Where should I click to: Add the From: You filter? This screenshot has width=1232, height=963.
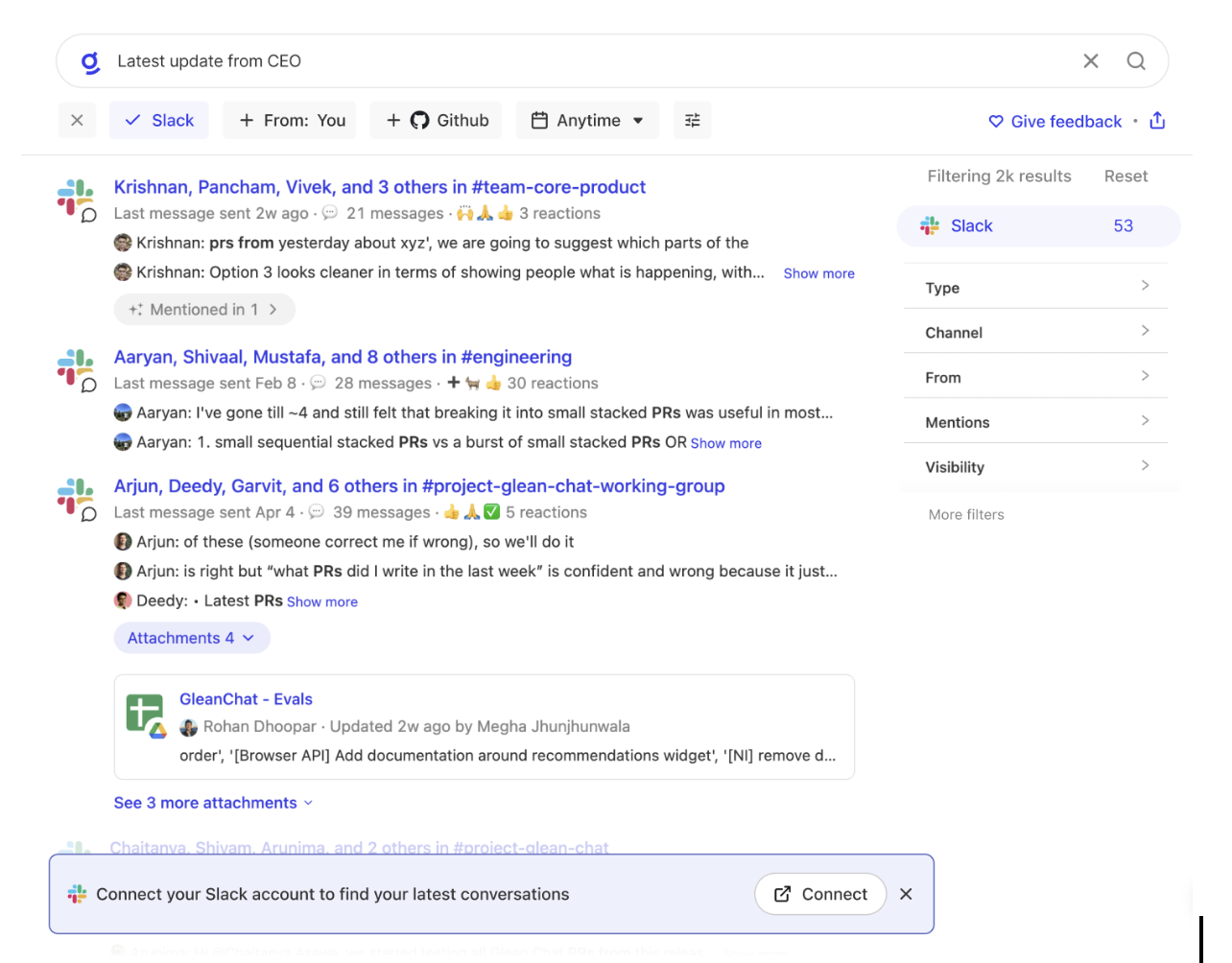tap(289, 120)
